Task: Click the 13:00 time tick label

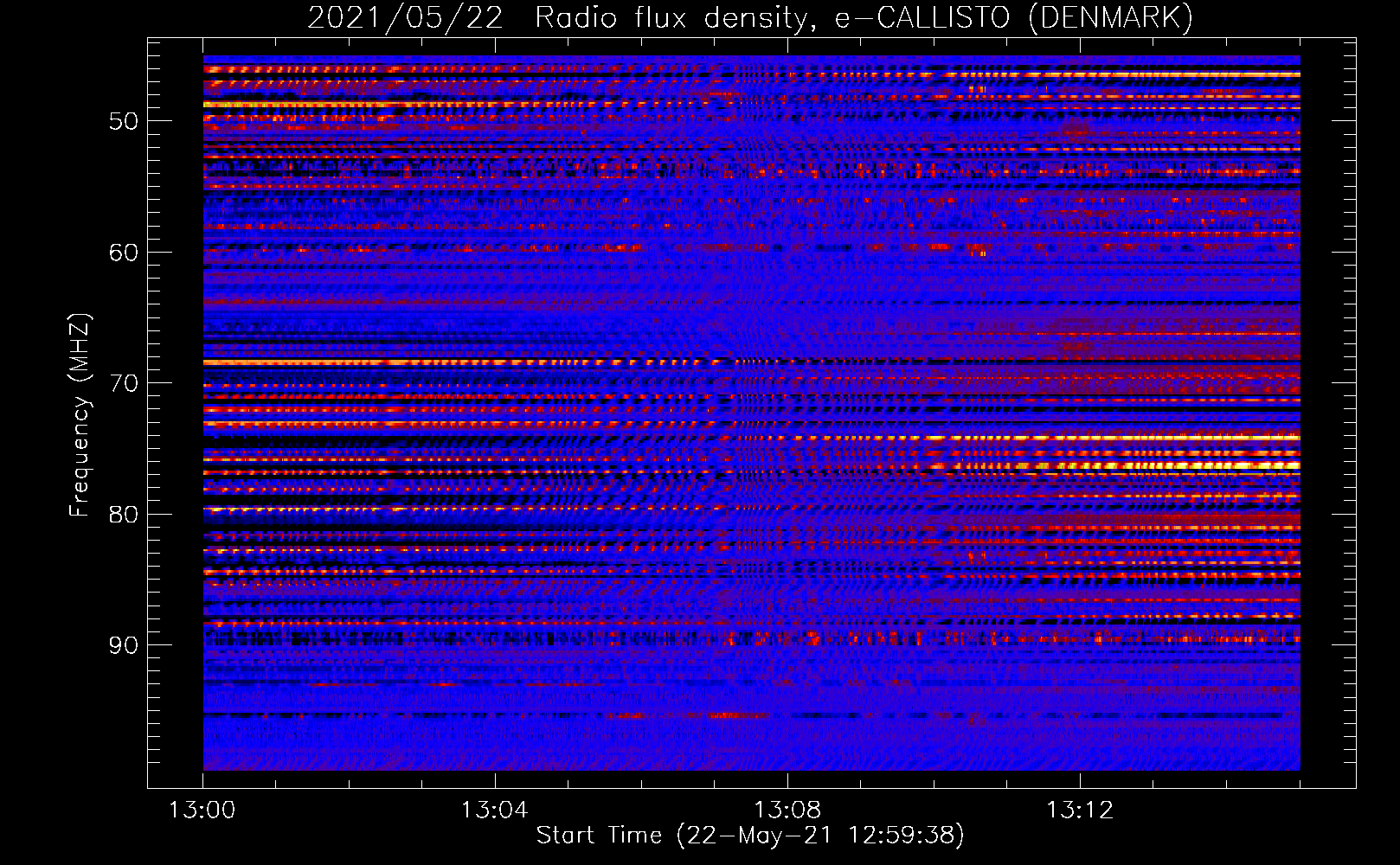Action: click(202, 811)
